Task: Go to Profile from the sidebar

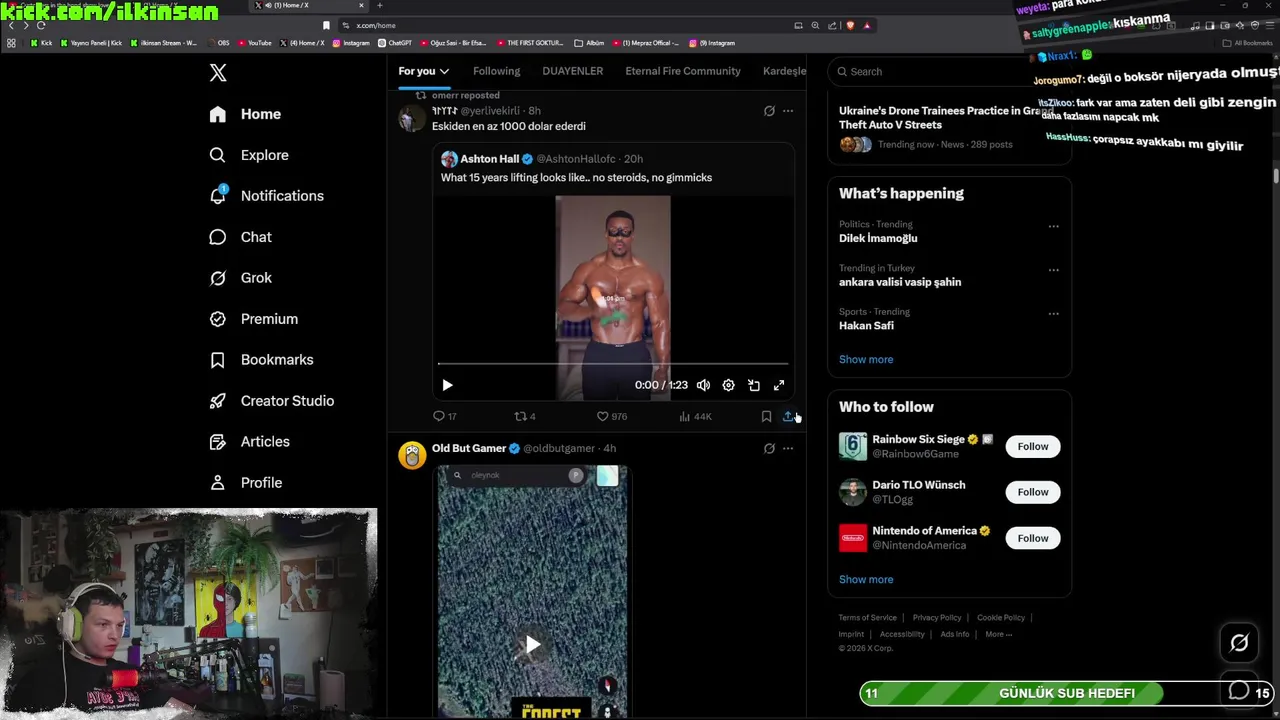Action: tap(246, 483)
